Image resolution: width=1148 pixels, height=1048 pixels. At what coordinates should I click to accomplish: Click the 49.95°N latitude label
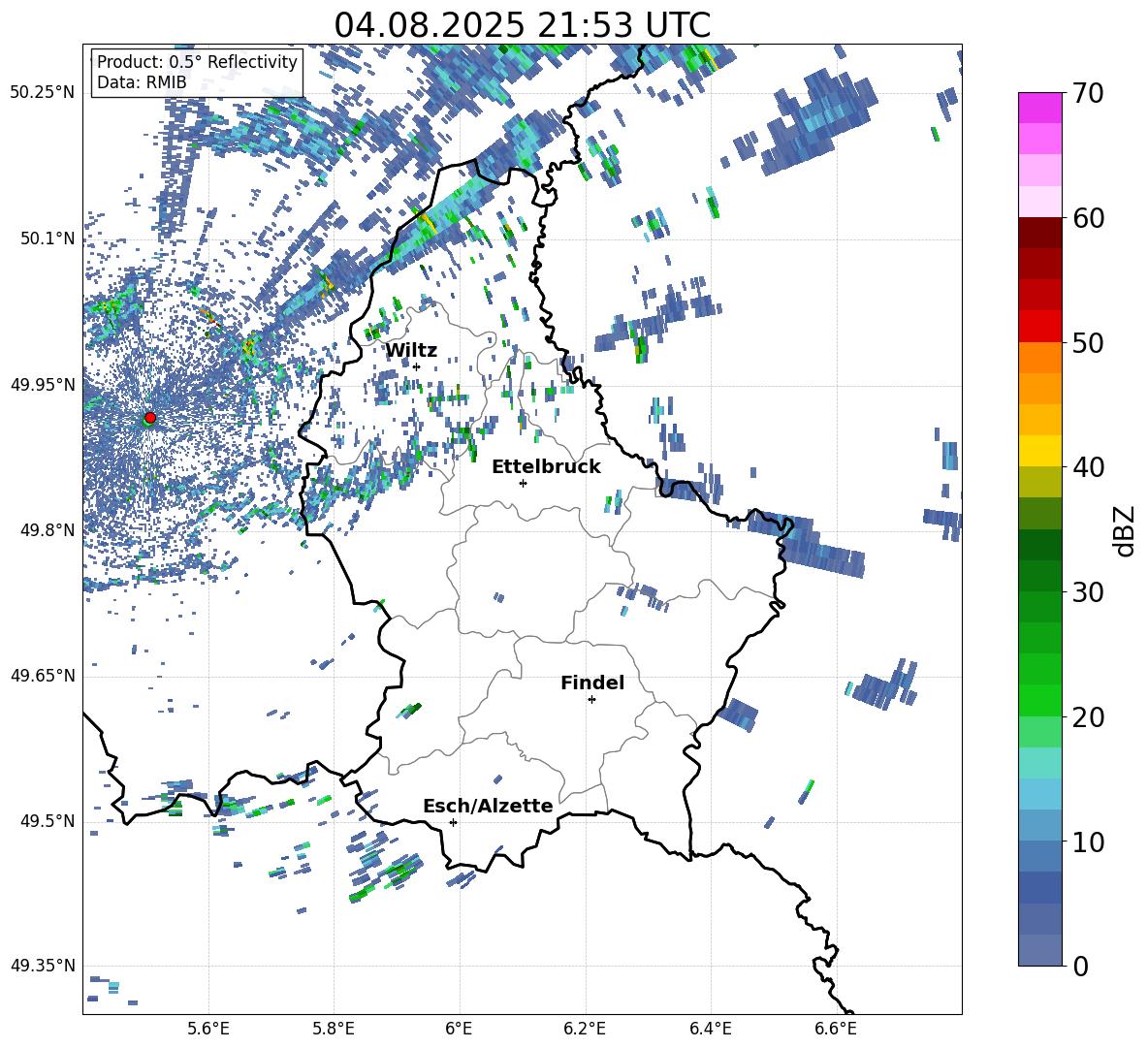pos(43,384)
